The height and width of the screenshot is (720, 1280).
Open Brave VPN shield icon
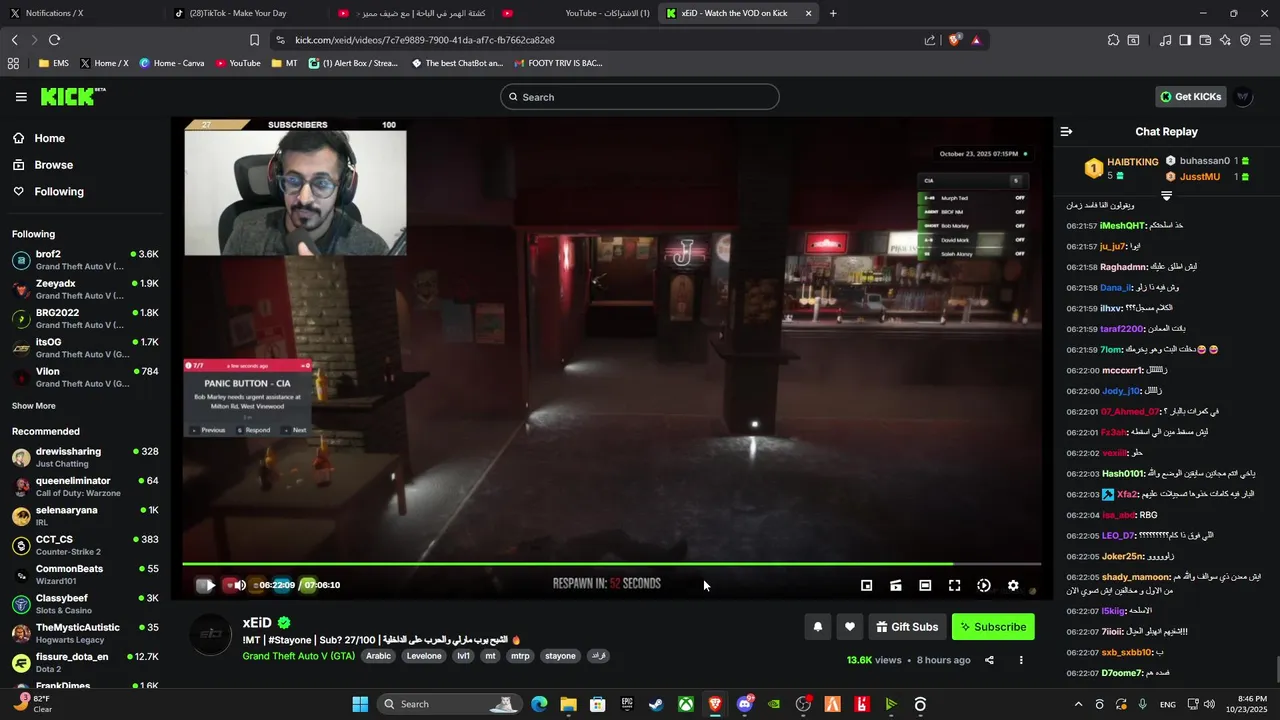coord(1245,40)
